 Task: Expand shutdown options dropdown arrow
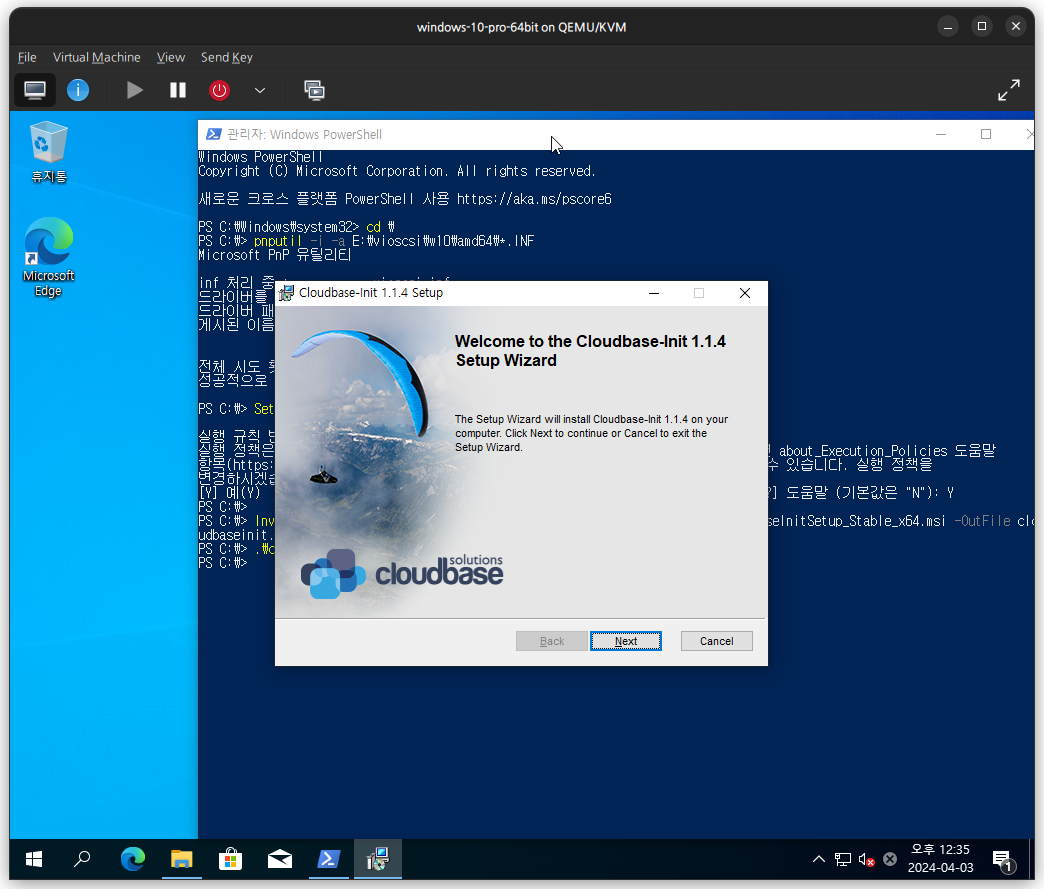(x=260, y=91)
